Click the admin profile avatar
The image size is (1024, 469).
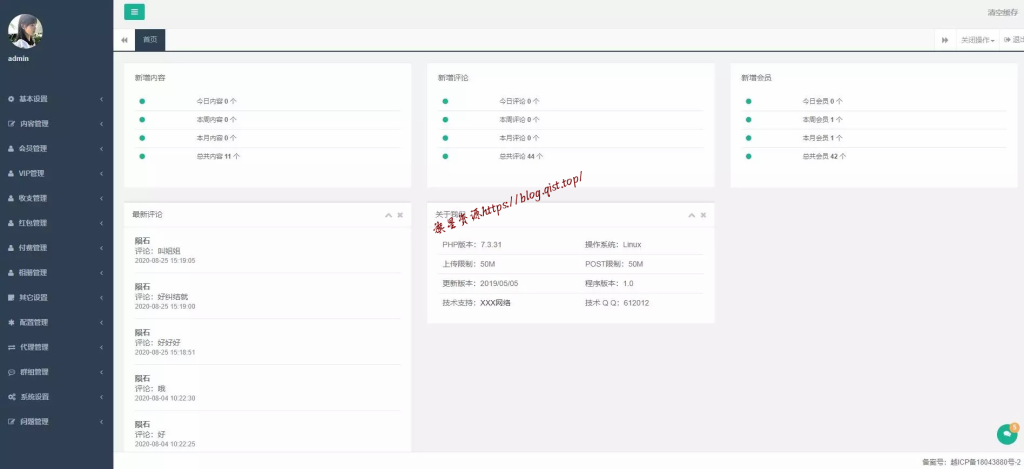pyautogui.click(x=25, y=32)
